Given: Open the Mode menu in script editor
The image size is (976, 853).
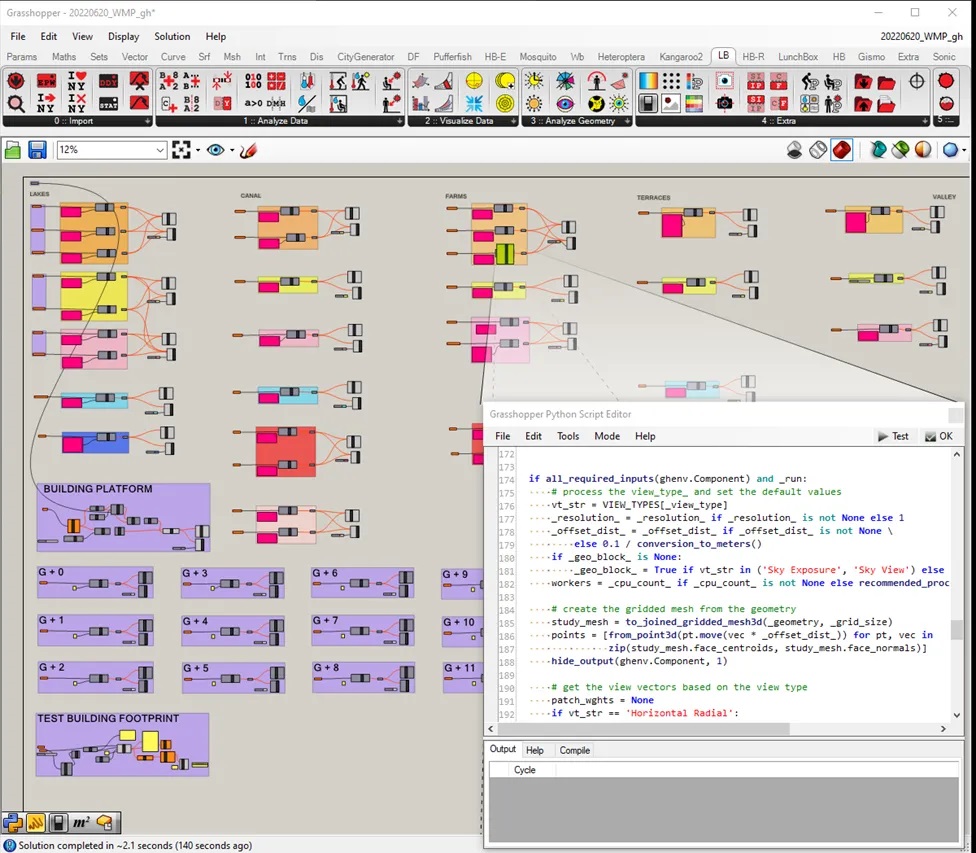Looking at the screenshot, I should click(607, 436).
